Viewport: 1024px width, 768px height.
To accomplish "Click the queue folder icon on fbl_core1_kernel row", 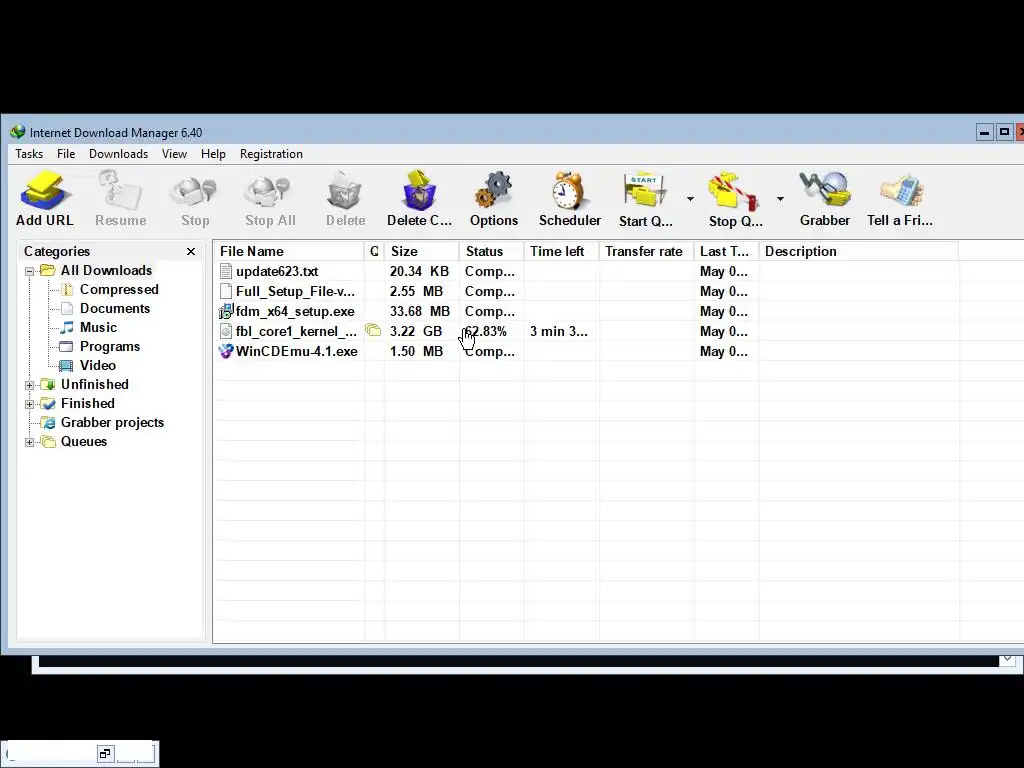I will point(373,330).
